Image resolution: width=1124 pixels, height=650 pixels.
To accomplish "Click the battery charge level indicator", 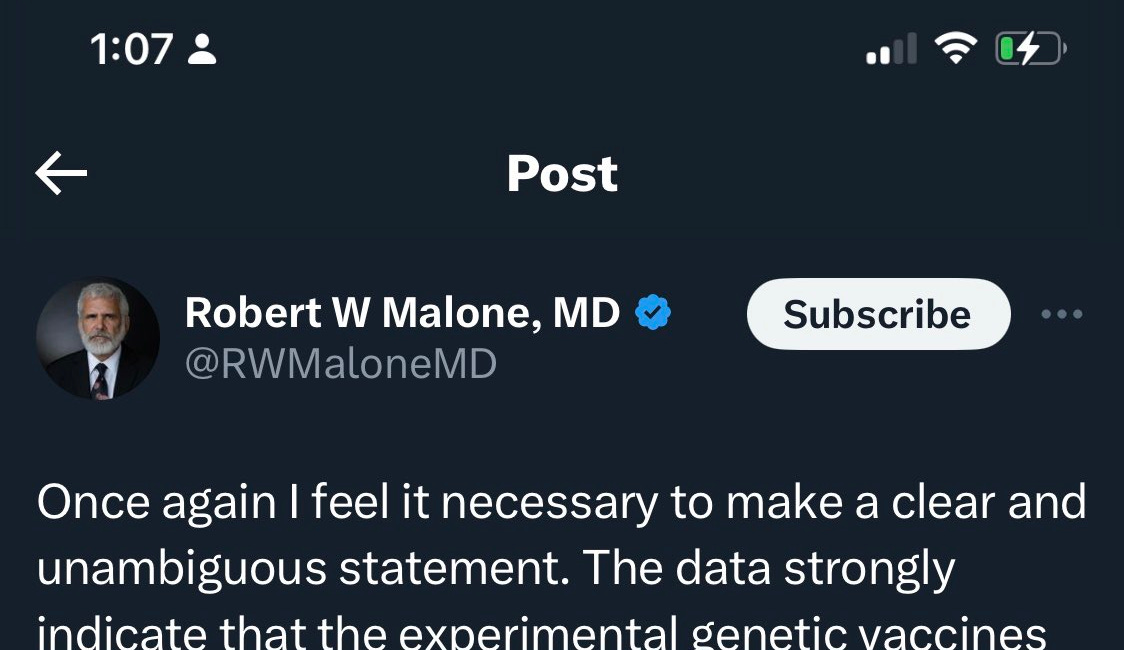I will (x=1030, y=46).
